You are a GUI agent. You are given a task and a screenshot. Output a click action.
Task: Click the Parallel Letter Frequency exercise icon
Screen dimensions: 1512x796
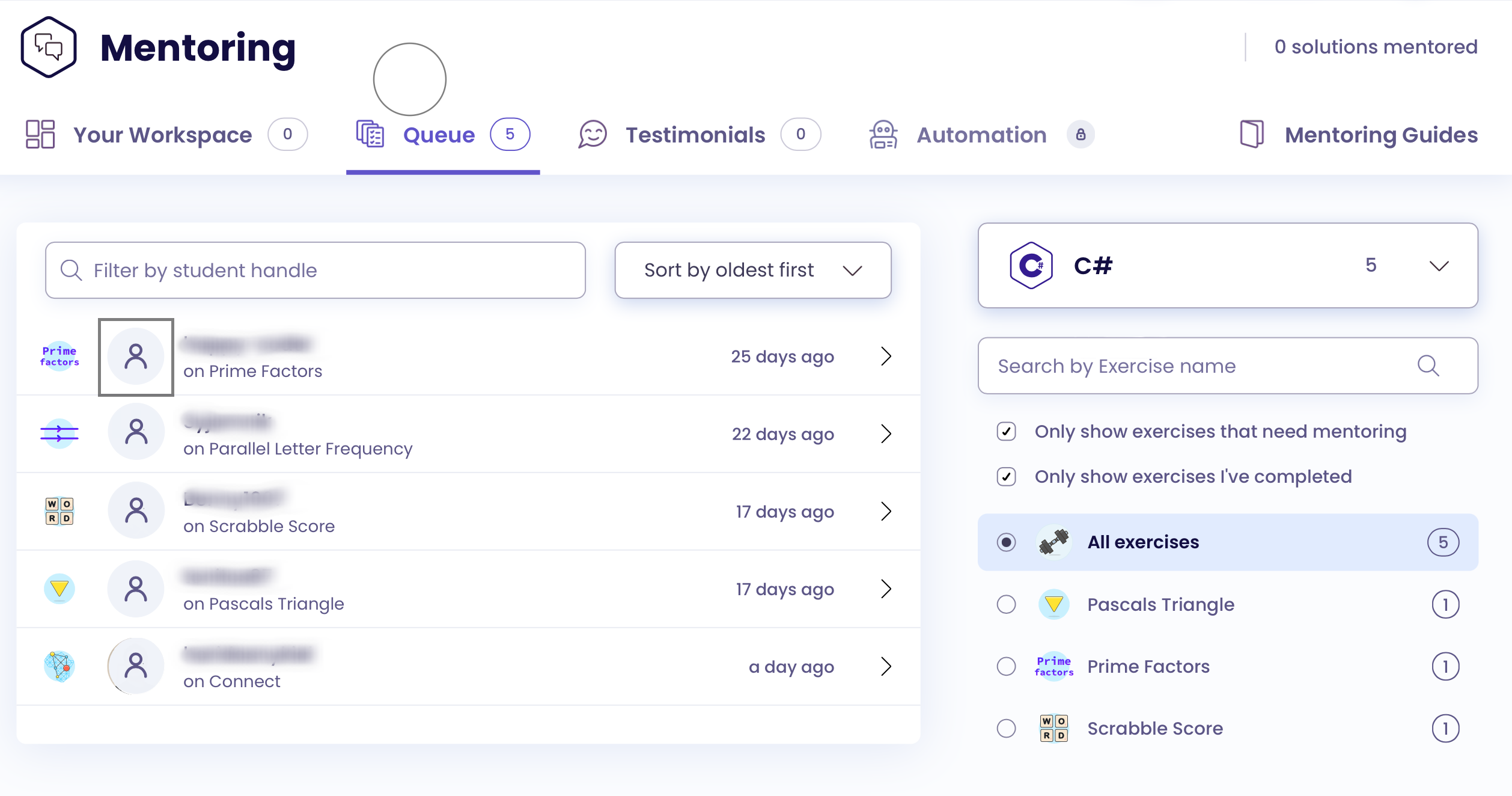(x=59, y=433)
